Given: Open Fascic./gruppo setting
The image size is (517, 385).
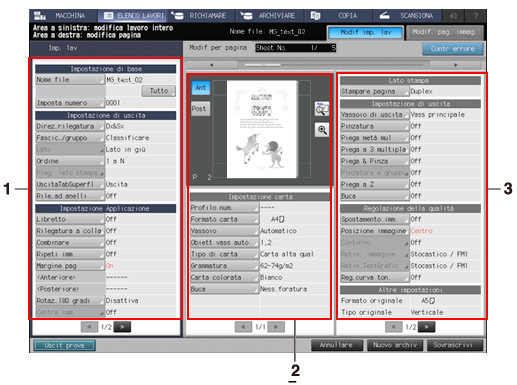Looking at the screenshot, I should [70, 138].
